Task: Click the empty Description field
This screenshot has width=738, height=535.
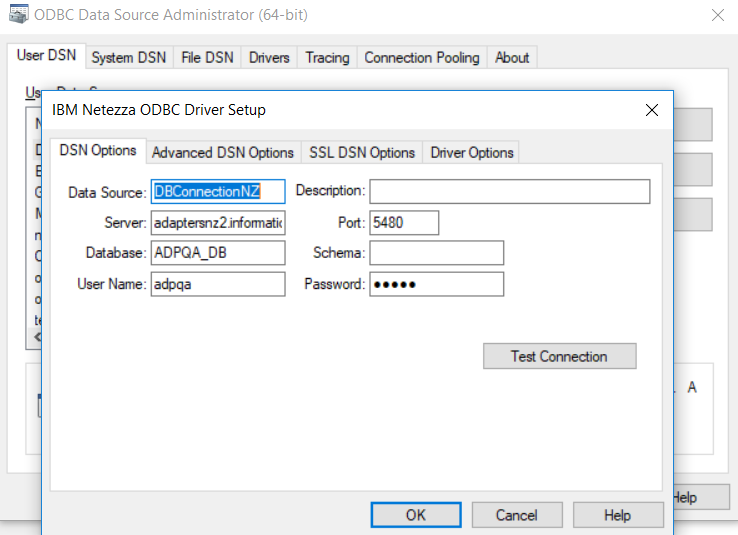Action: point(510,192)
